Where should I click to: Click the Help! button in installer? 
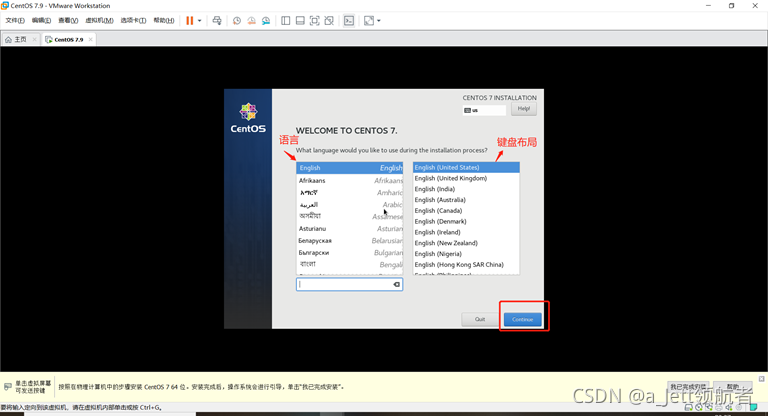[524, 109]
